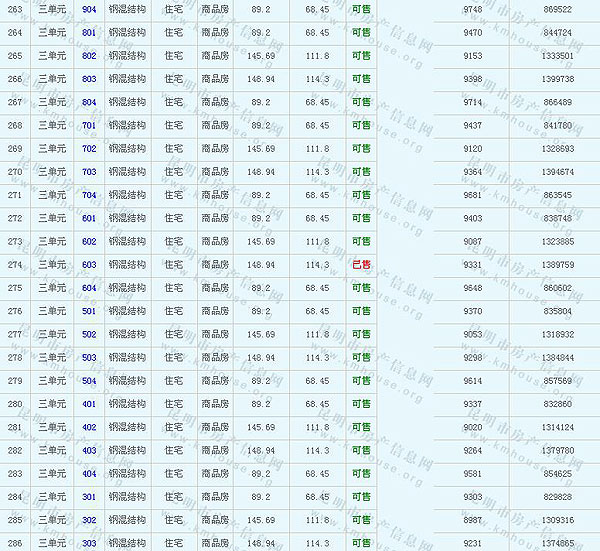Viewport: 600px width, 551px height.
Task: Click room 403 unit link
Action: tap(89, 451)
